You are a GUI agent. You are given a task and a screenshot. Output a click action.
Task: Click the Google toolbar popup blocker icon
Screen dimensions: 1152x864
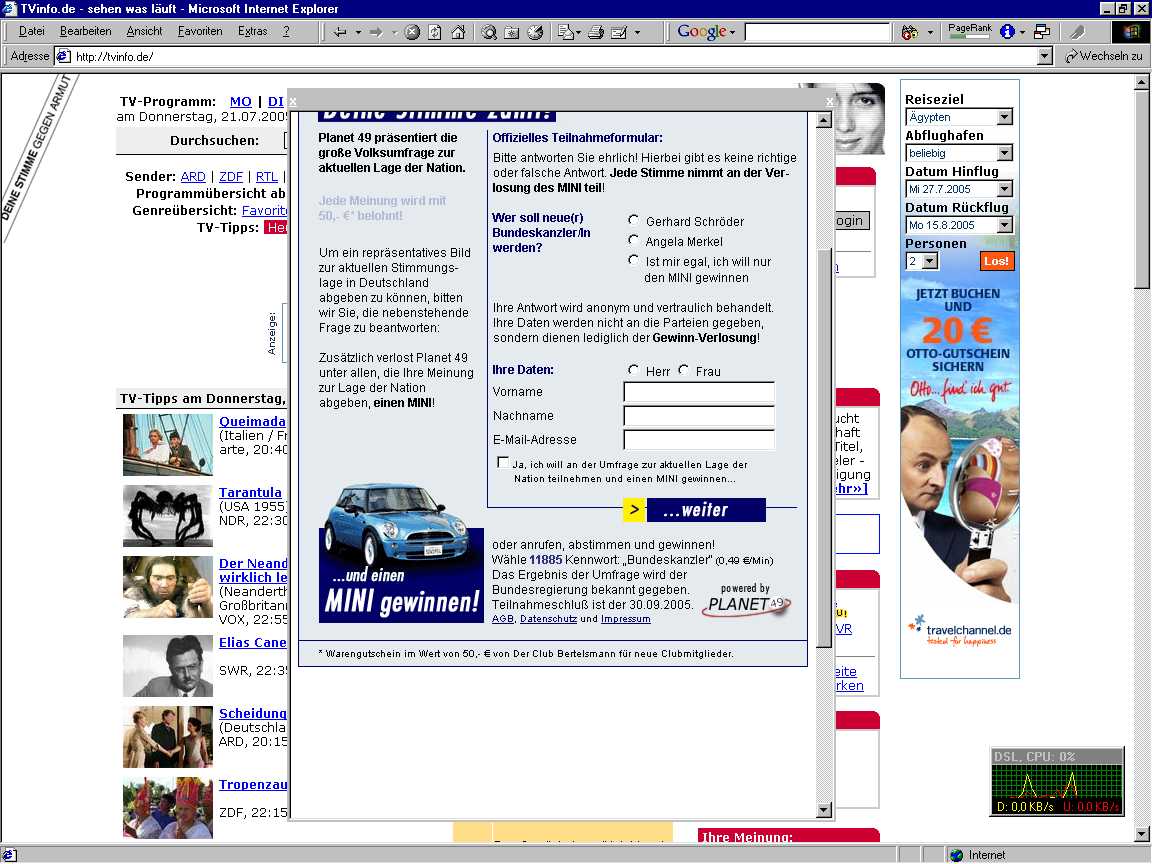[1042, 32]
